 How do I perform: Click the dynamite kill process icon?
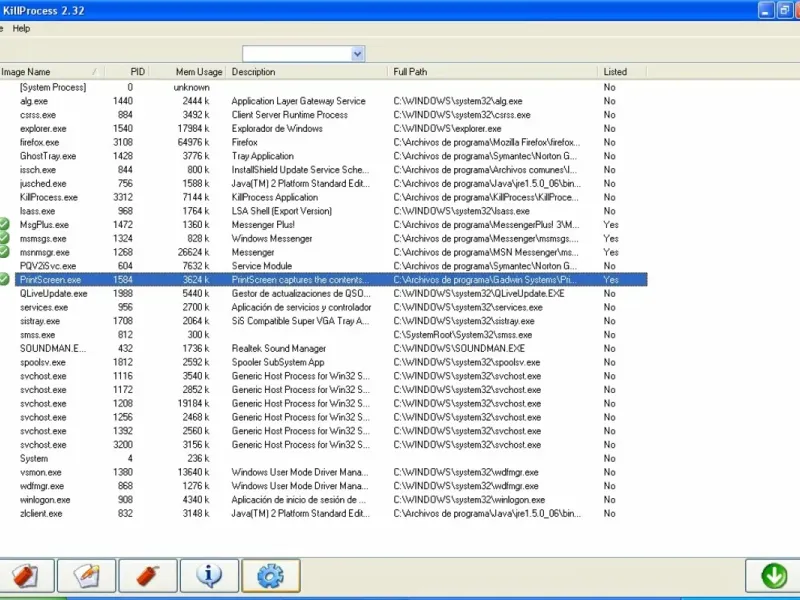pyautogui.click(x=148, y=576)
